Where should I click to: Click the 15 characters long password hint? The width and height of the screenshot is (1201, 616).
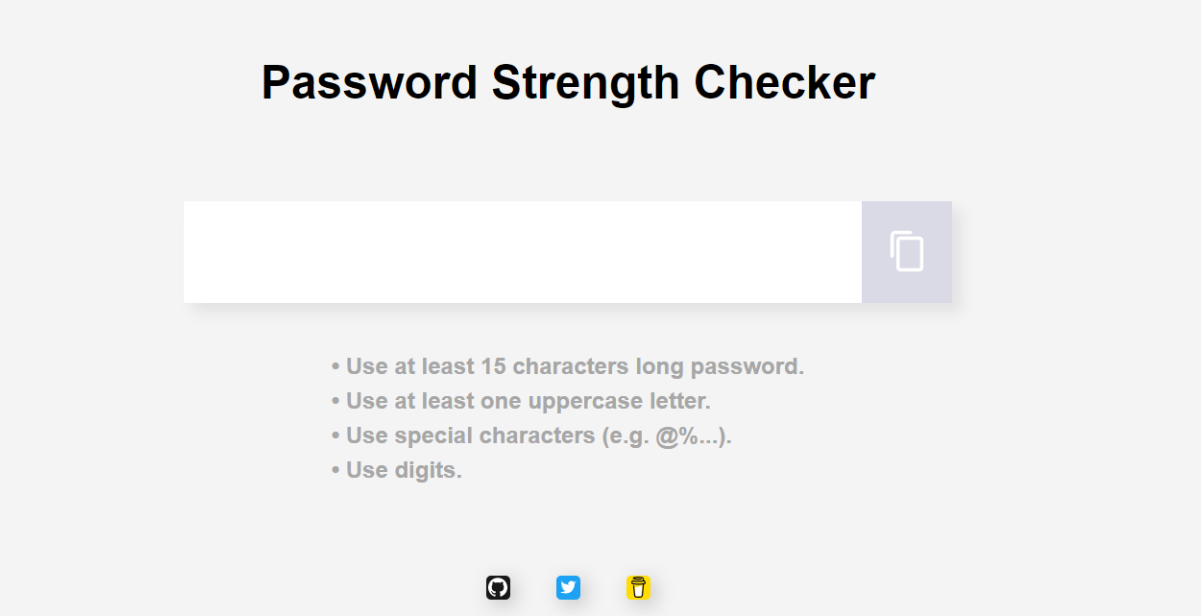567,366
